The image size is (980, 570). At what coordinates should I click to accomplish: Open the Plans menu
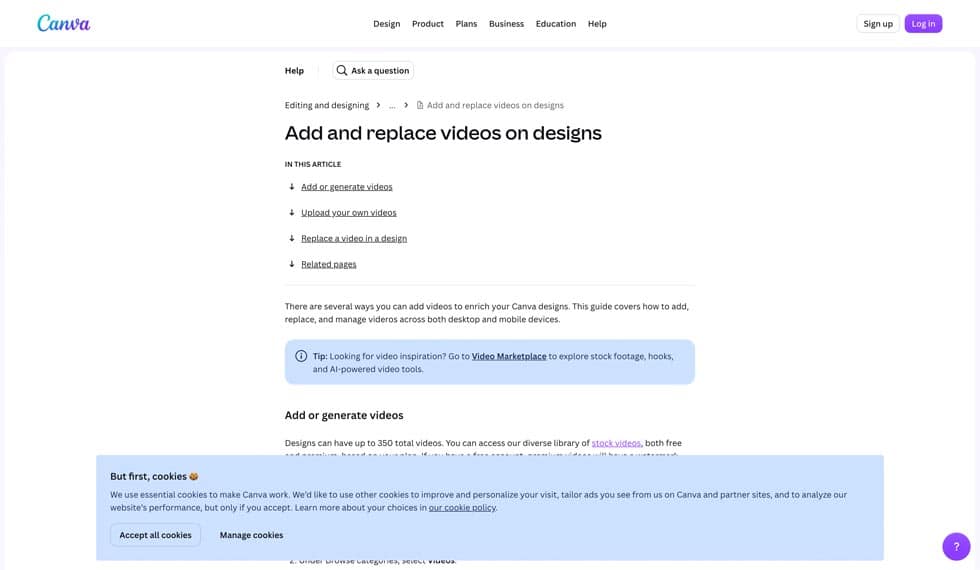466,24
